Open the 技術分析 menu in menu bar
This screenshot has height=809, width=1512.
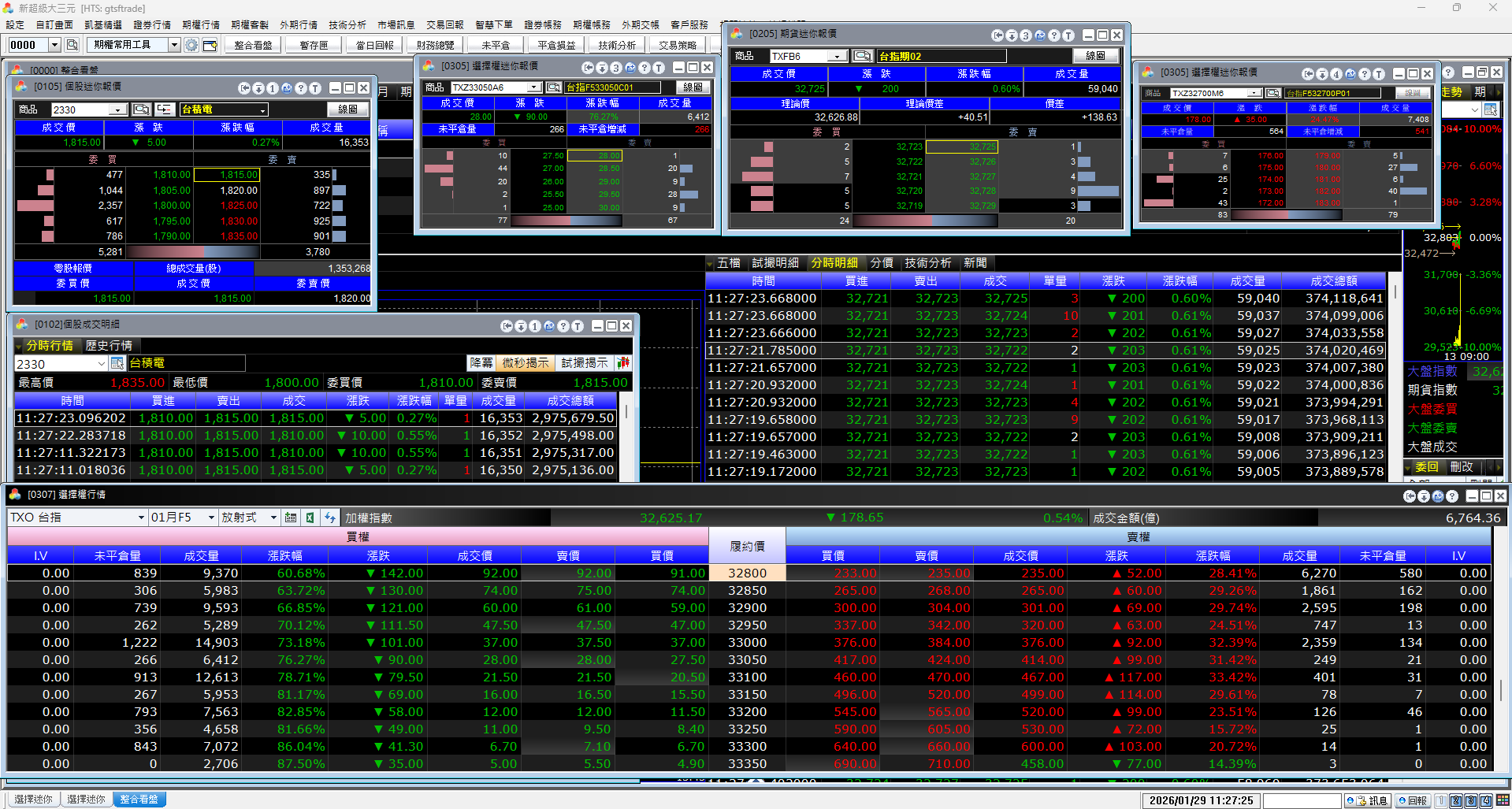(x=347, y=24)
